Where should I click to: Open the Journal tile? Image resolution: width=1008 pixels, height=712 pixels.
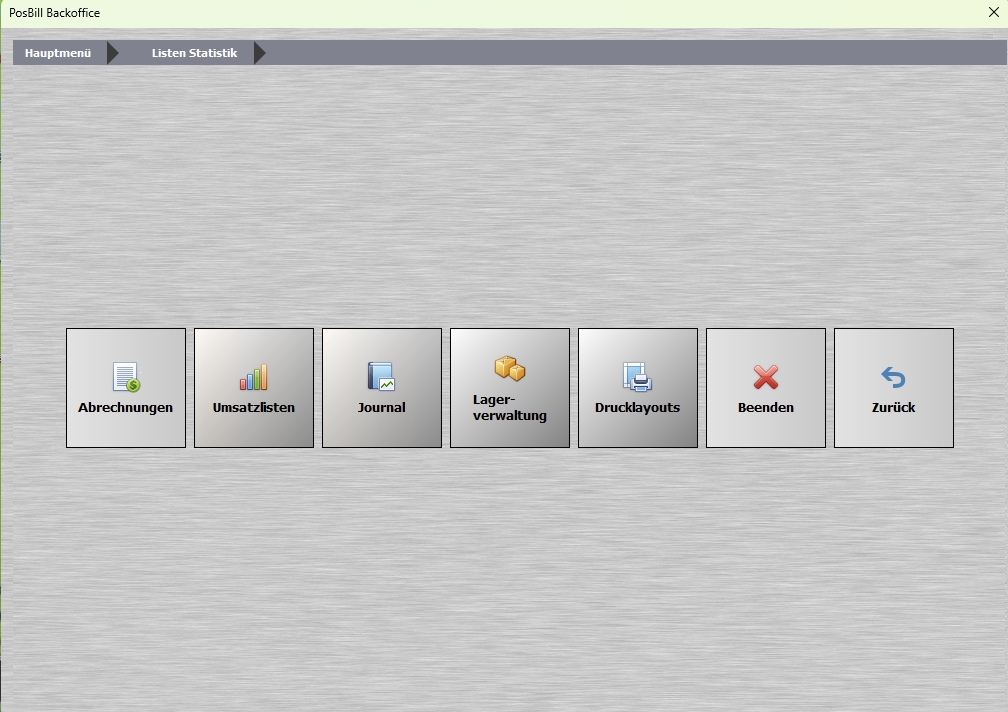pos(382,388)
